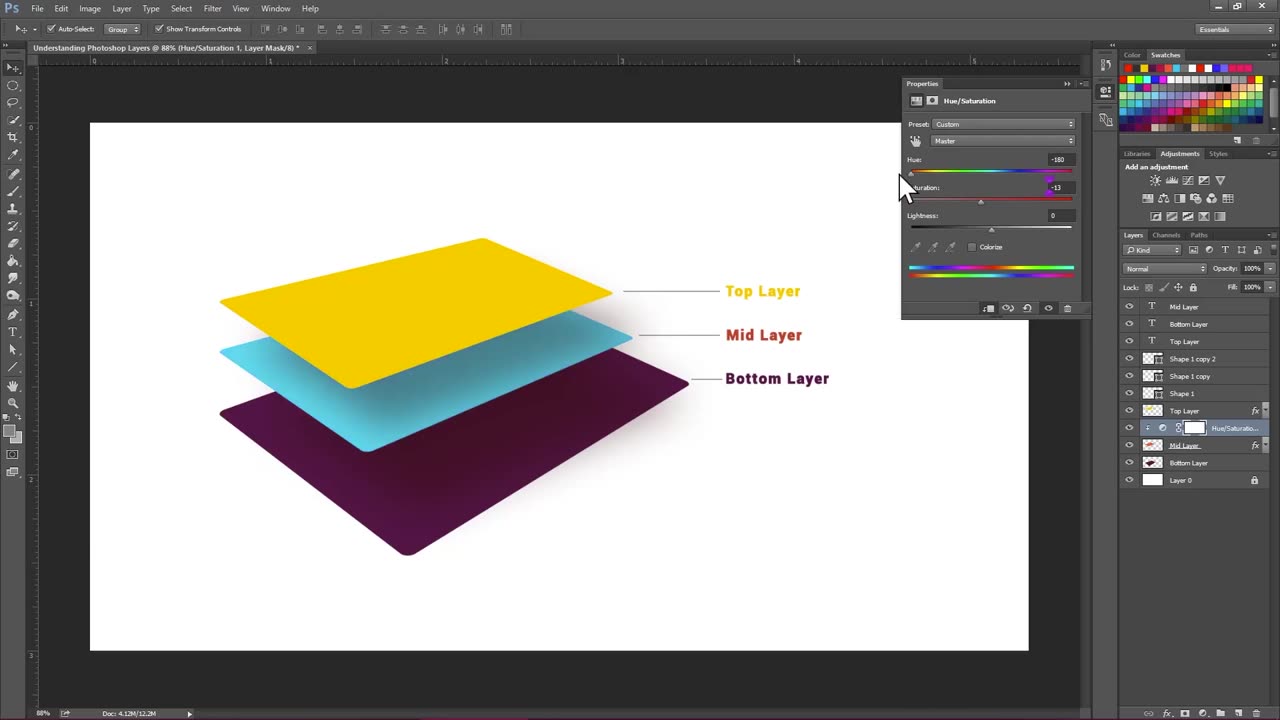1280x720 pixels.
Task: Click the Hue value input field
Action: coord(1060,160)
